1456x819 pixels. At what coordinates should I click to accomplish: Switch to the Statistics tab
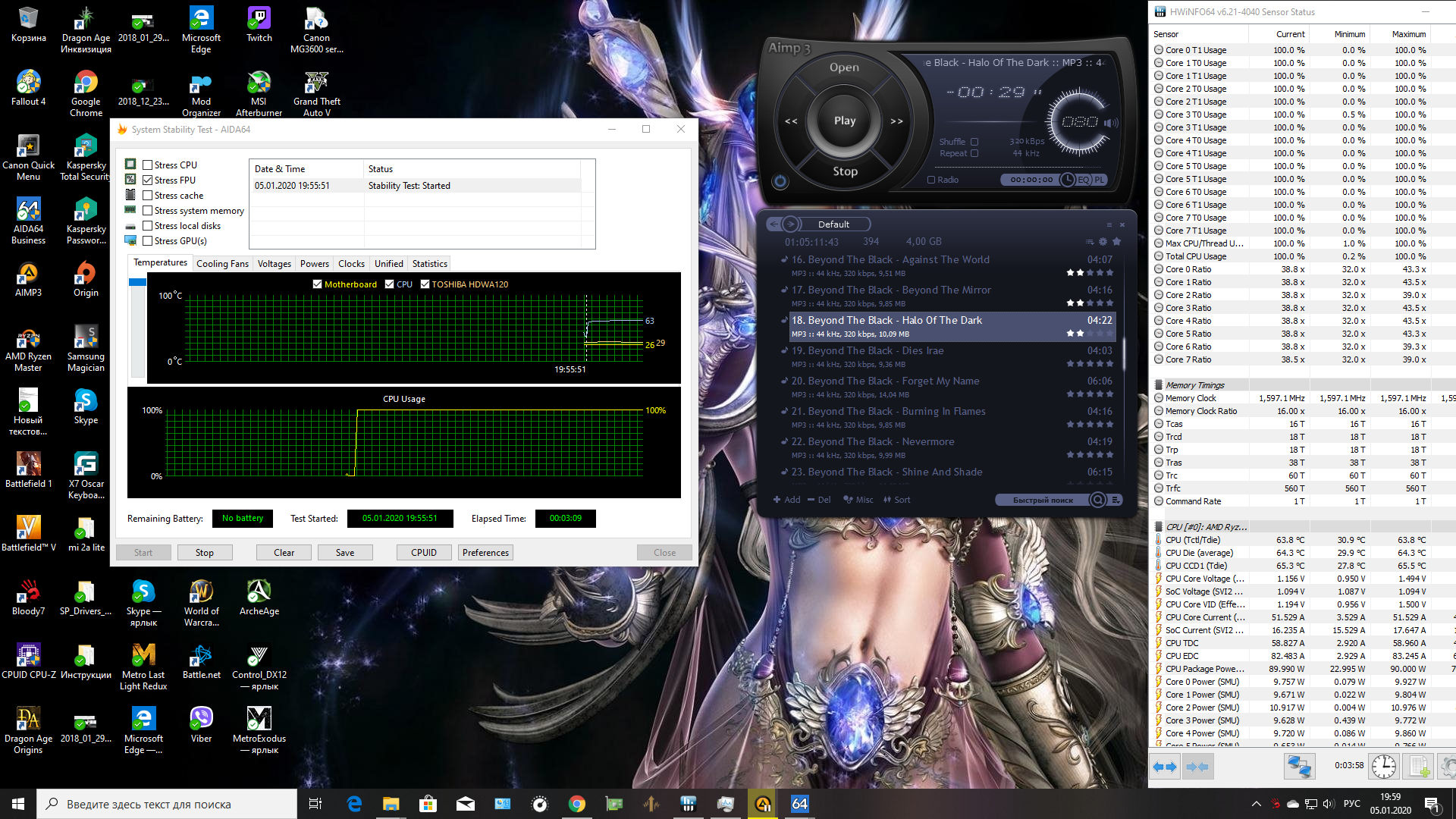click(429, 264)
